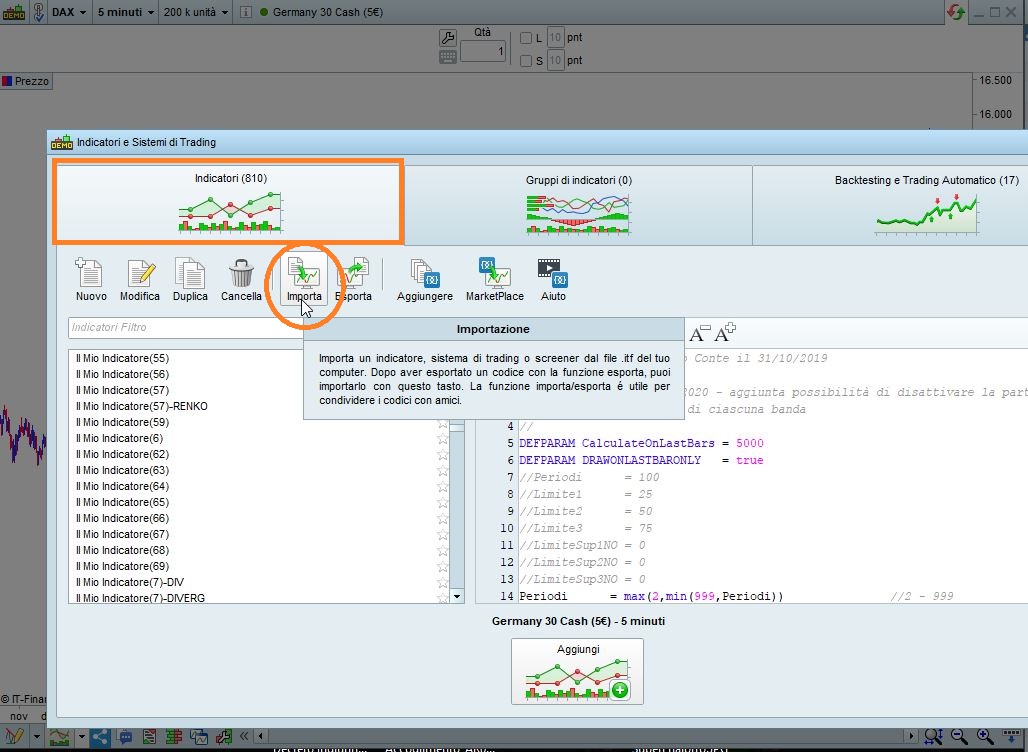Click the Modifica edit icon
Image resolution: width=1028 pixels, height=752 pixels.
[140, 273]
